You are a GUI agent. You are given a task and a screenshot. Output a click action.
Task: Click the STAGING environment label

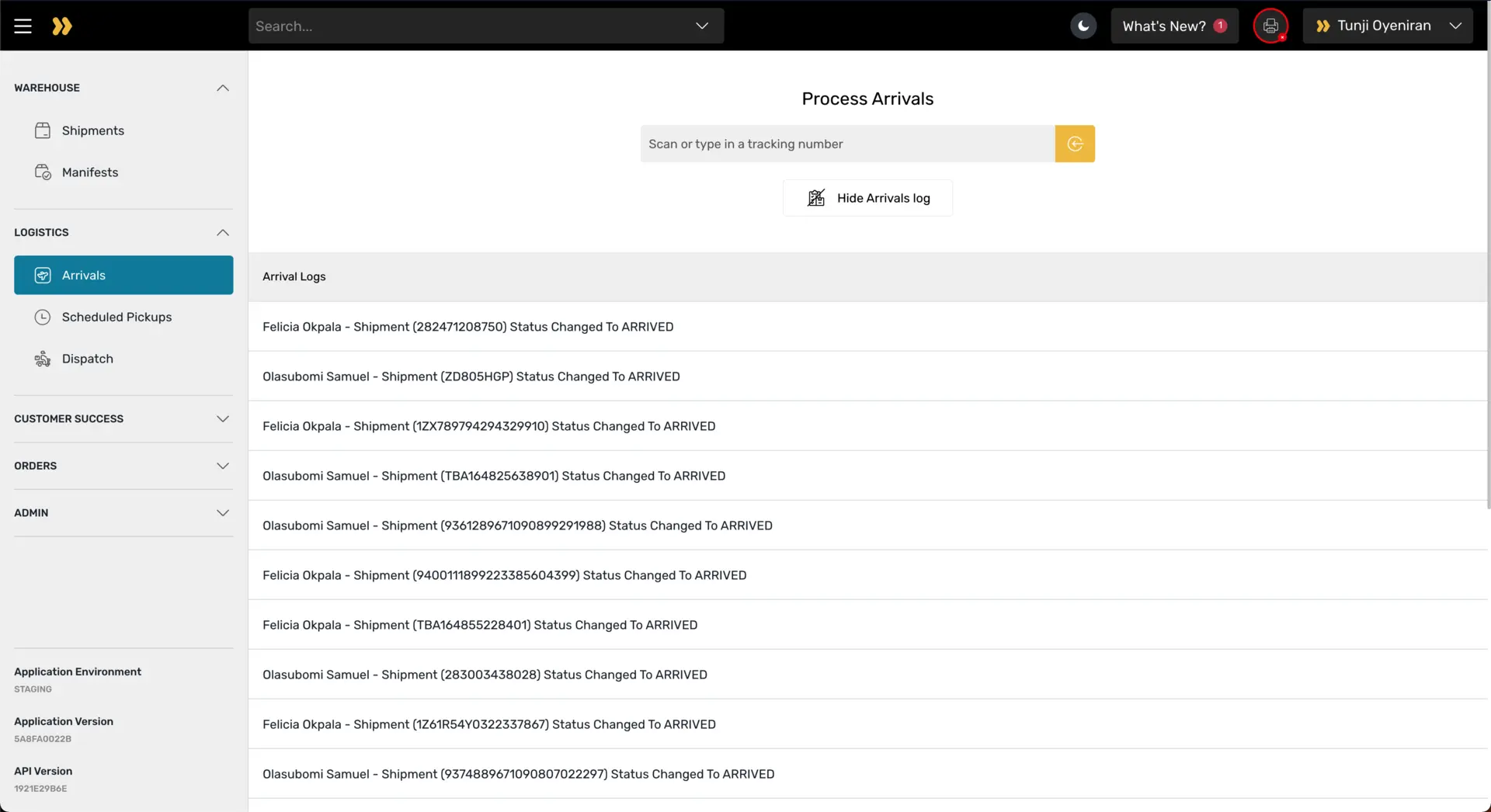pos(33,689)
